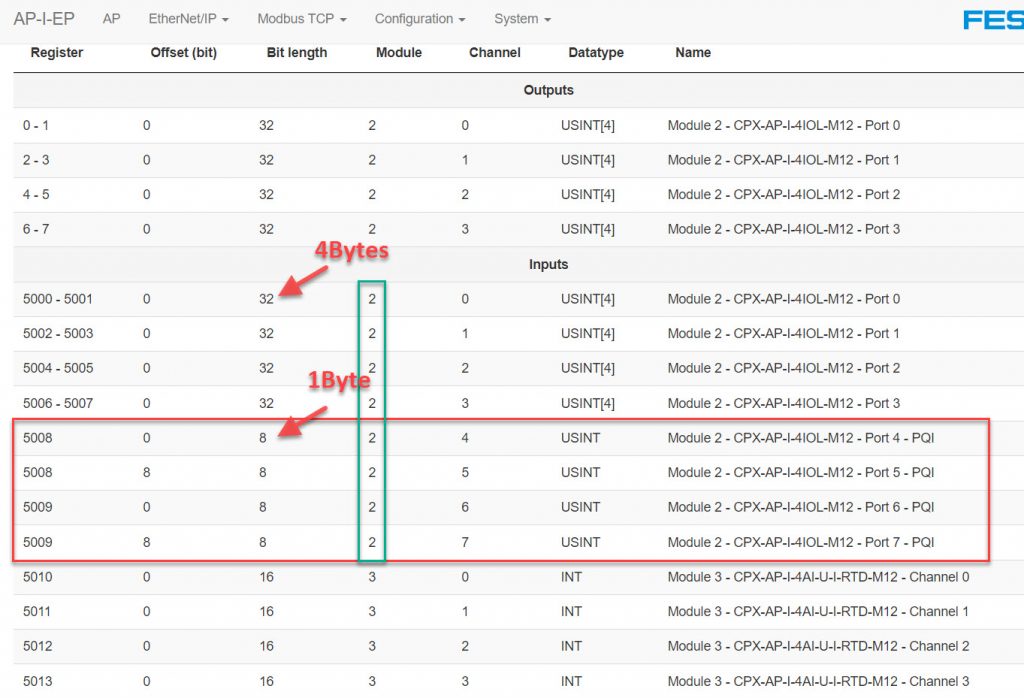The image size is (1024, 698).
Task: Select register cell 5006 - 5007
Action: tap(58, 404)
